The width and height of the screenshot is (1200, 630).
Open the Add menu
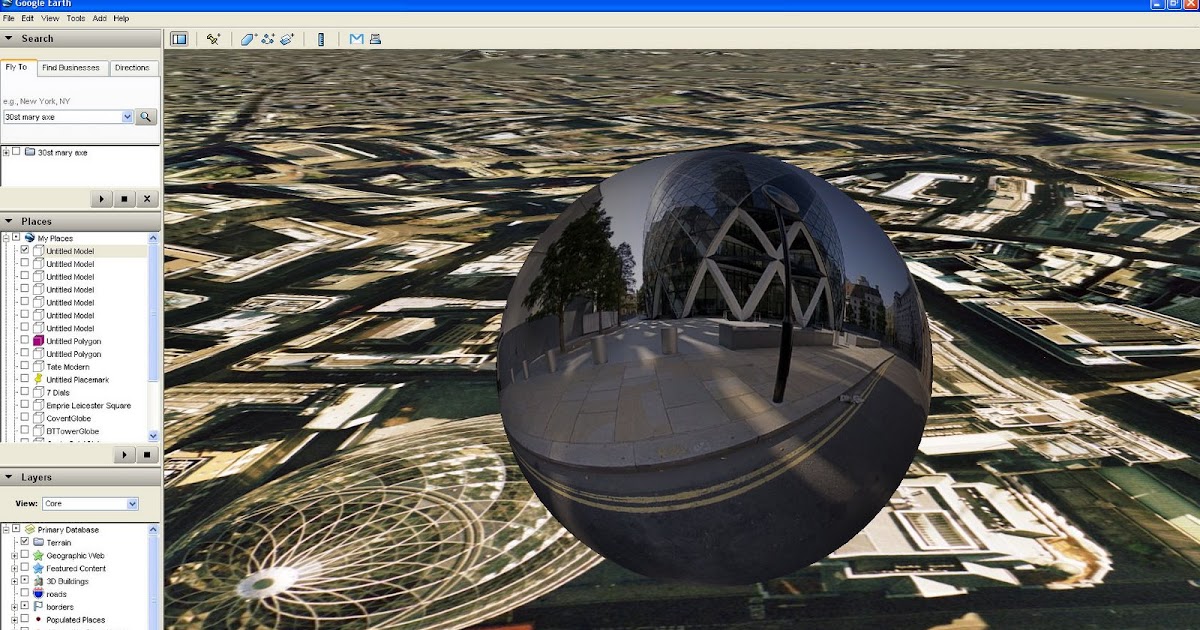[x=100, y=19]
